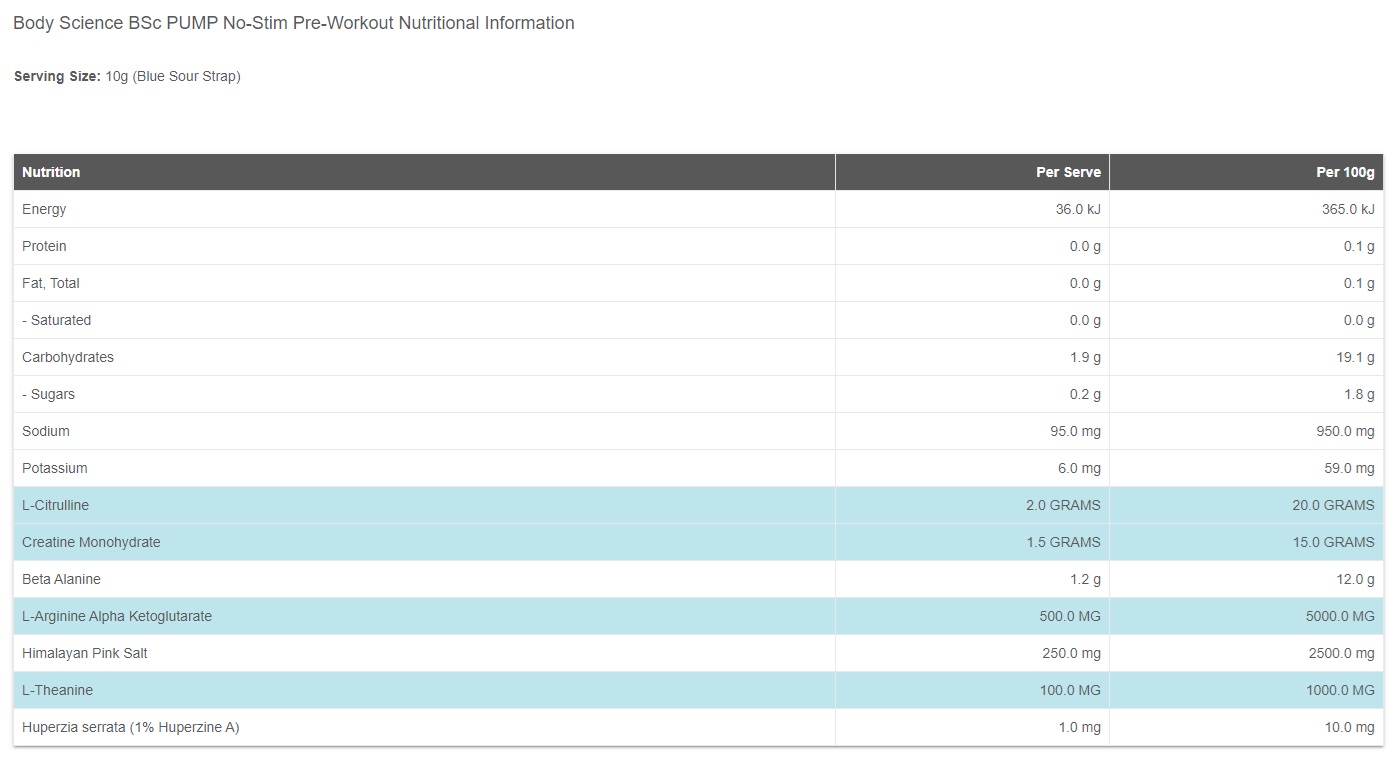Click the 1.0 mg Huperzia value

point(1080,727)
